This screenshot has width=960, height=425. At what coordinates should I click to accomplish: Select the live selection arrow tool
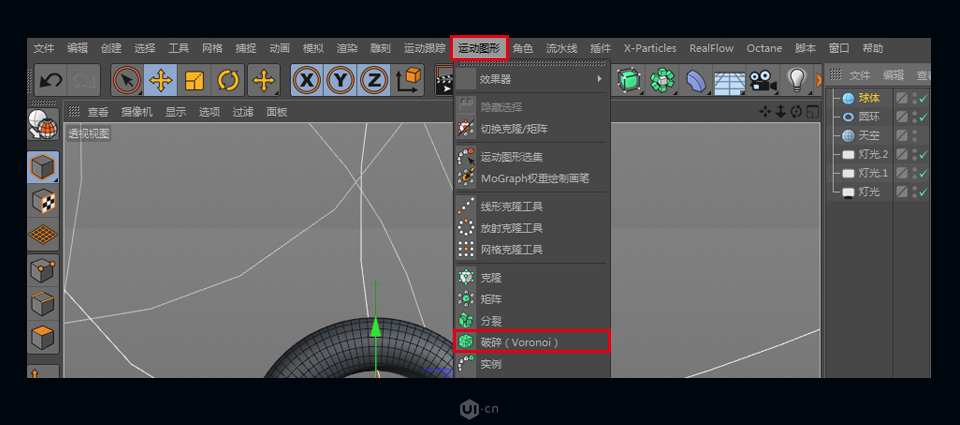[x=127, y=80]
